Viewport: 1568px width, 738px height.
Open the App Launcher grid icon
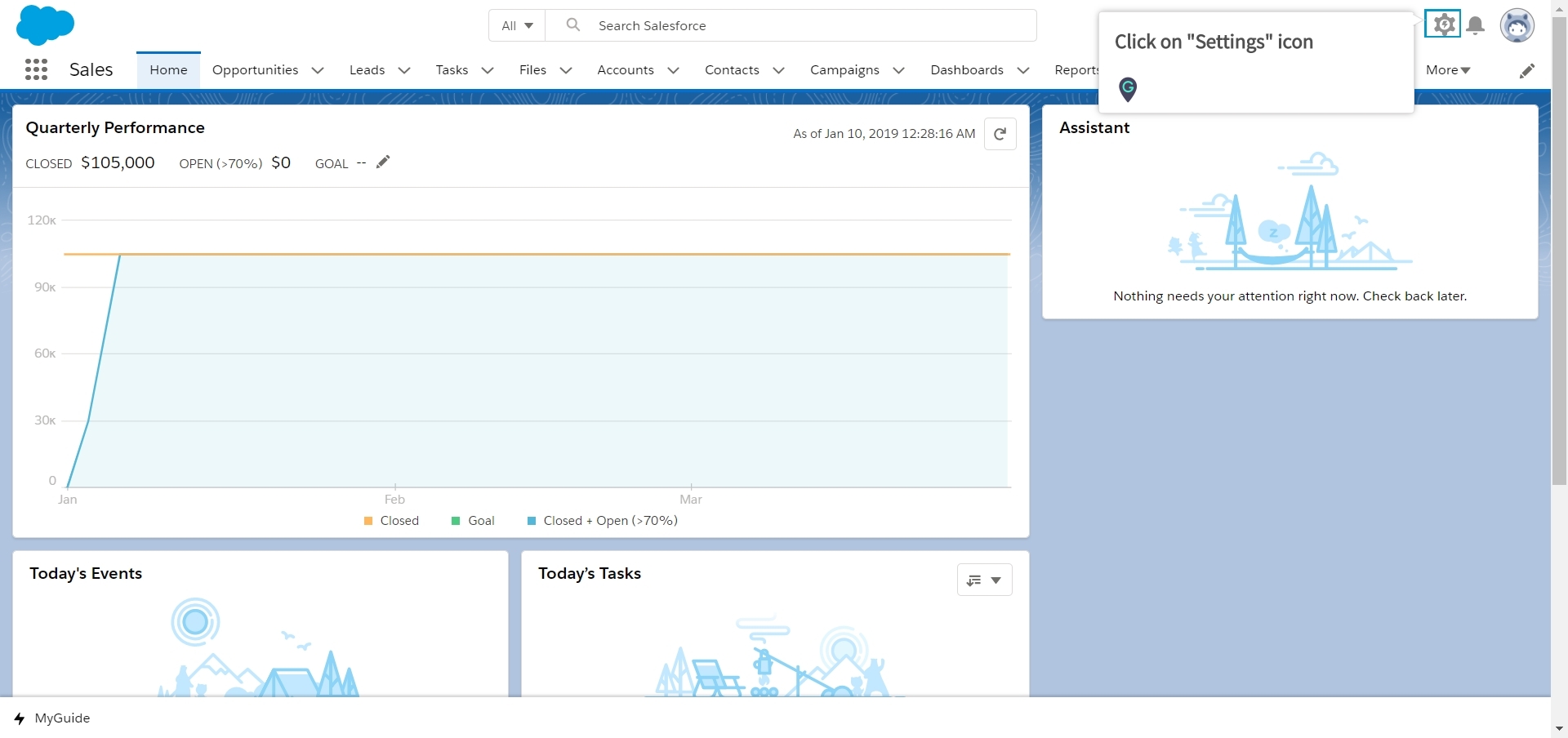(36, 69)
